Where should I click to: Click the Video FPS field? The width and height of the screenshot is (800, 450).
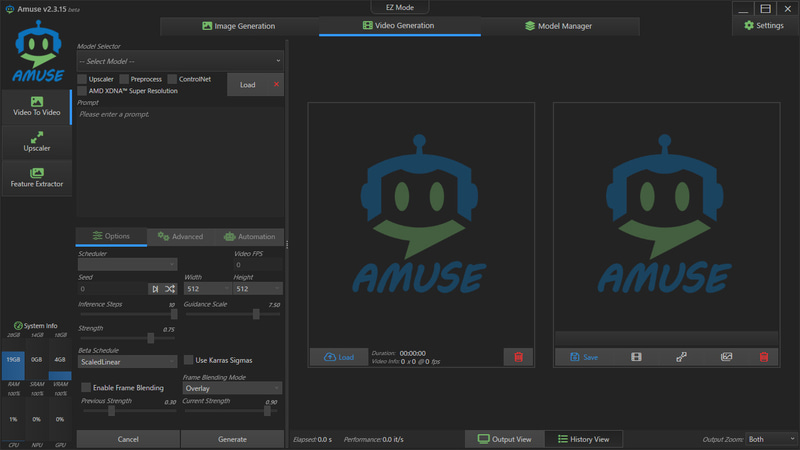pos(258,264)
